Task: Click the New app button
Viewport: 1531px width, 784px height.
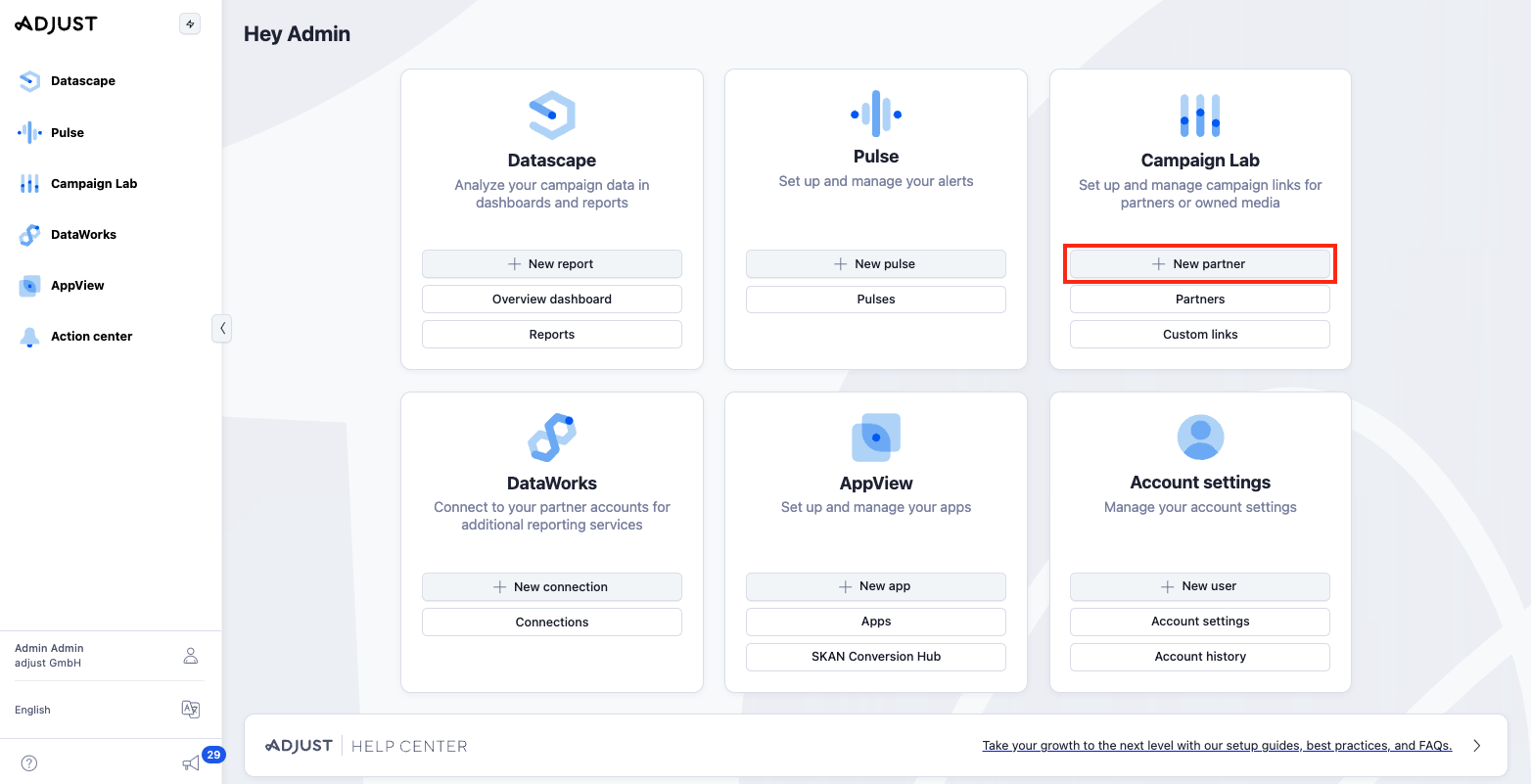Action: point(876,586)
